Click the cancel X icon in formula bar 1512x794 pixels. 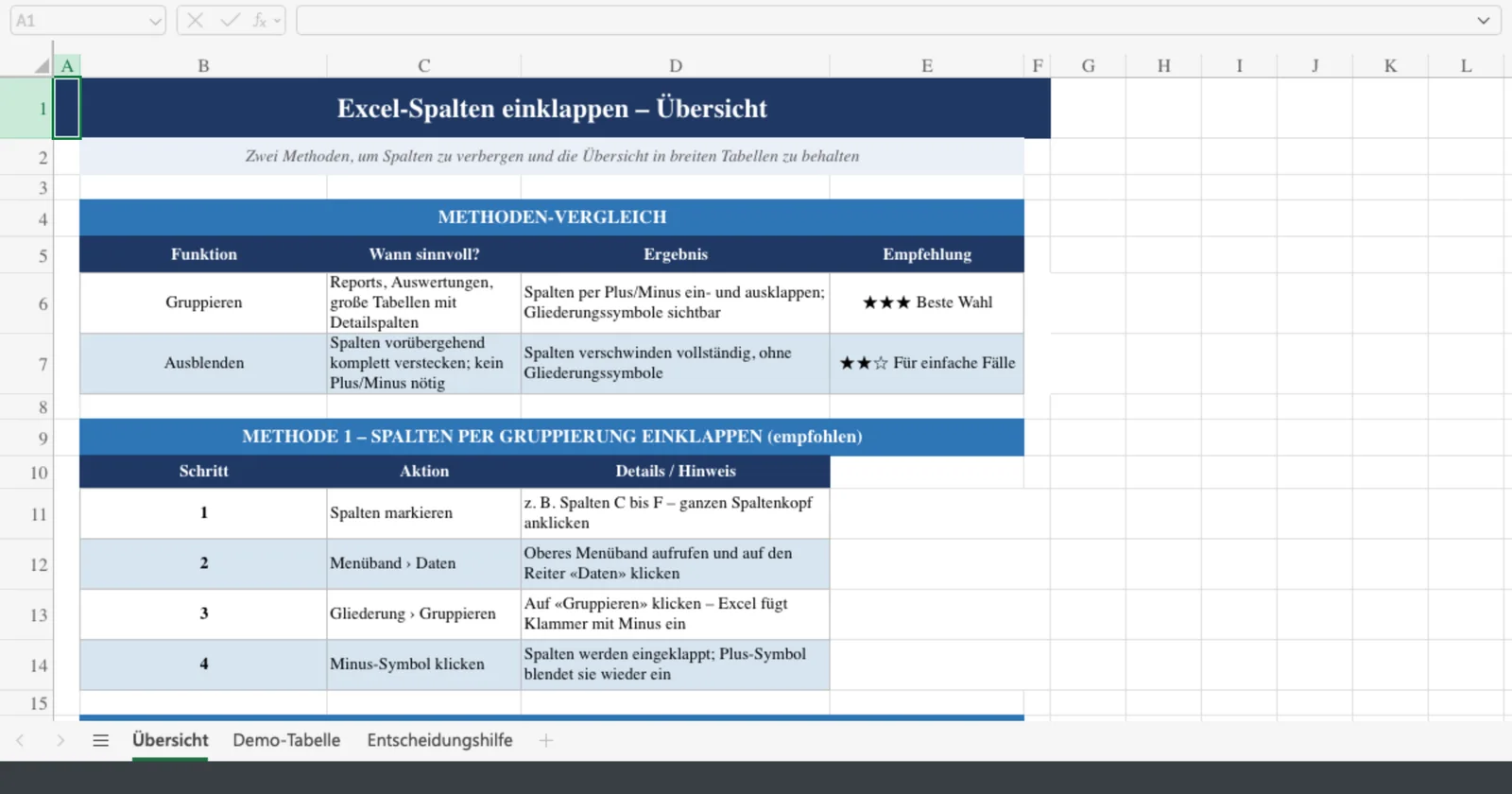(x=196, y=20)
